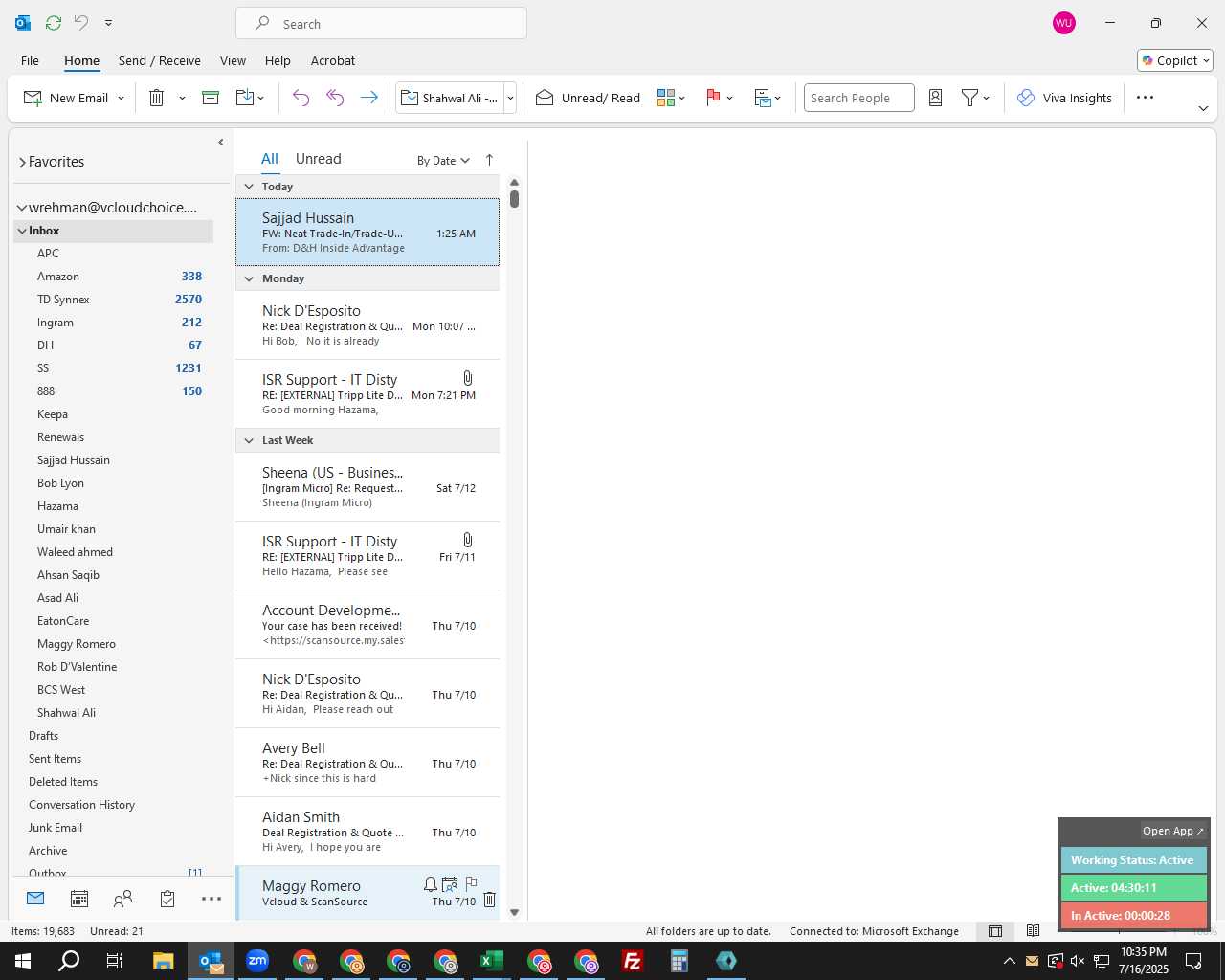Collapse the Last Week message group
Viewport: 1225px width, 980px height.
pos(249,440)
